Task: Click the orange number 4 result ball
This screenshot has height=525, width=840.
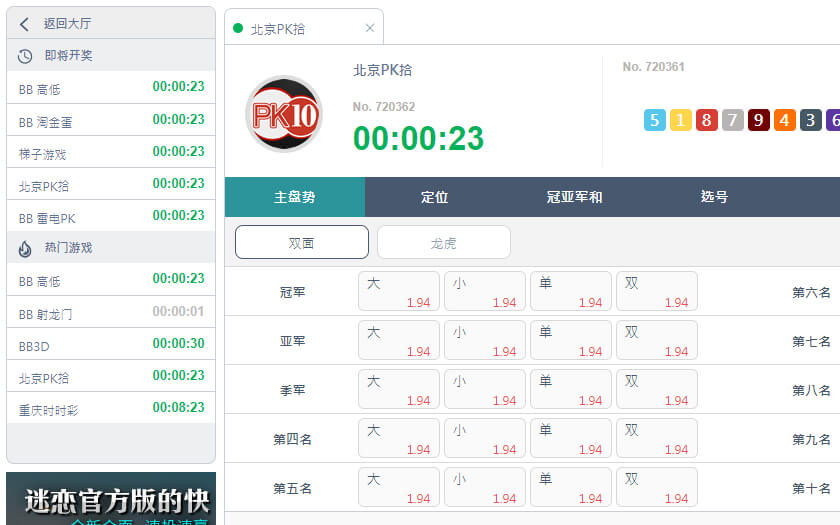Action: click(785, 121)
